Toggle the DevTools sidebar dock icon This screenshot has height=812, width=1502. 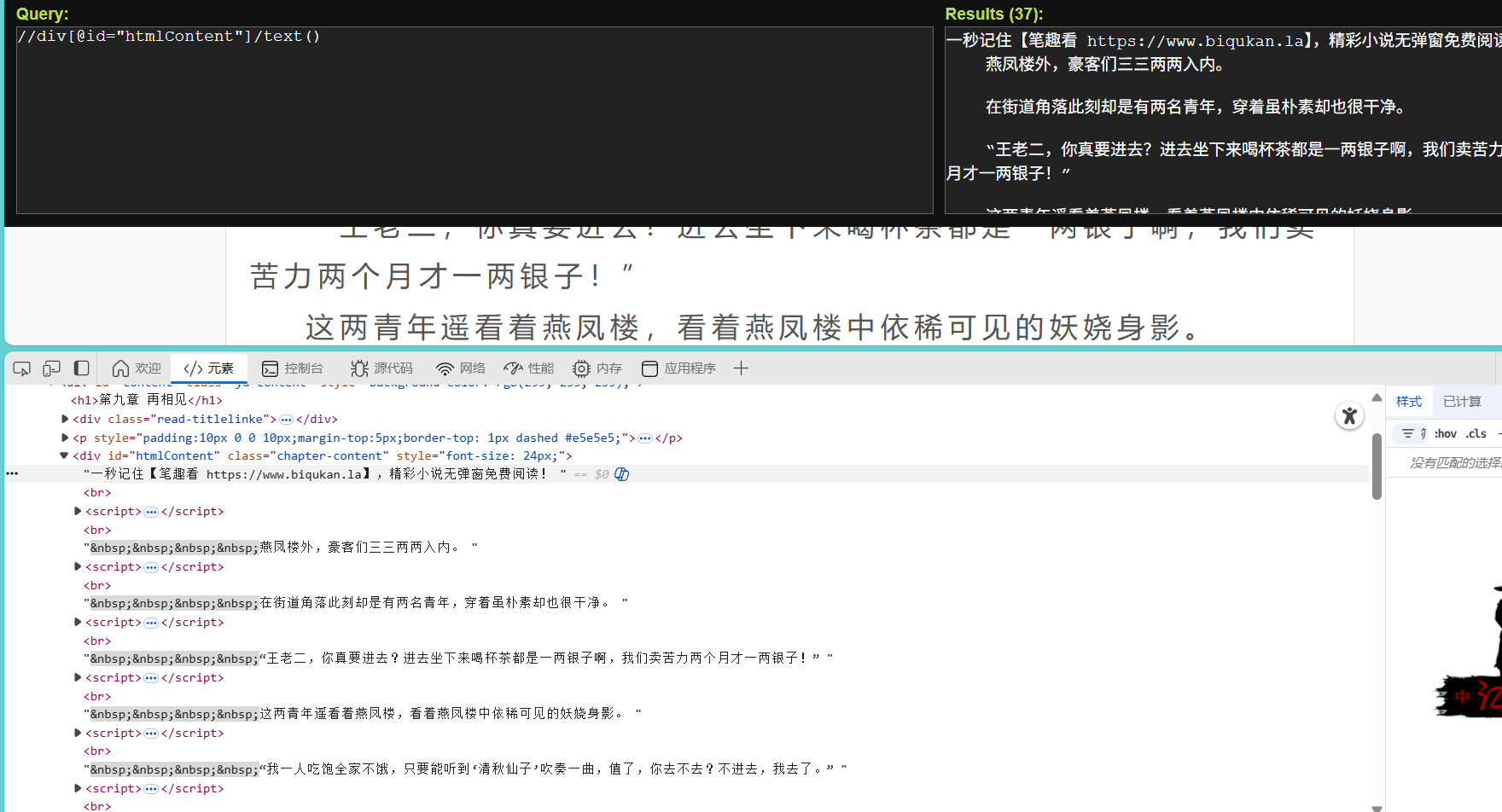pos(81,368)
